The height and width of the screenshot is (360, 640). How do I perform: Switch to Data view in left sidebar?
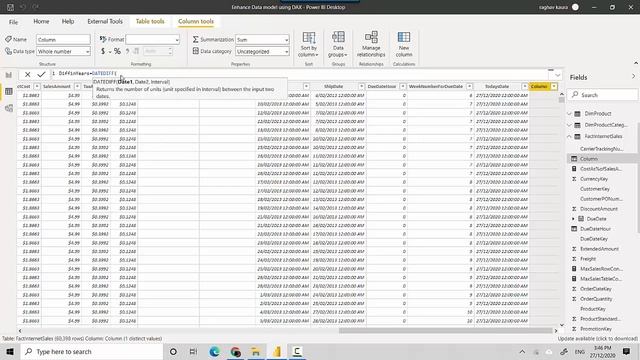tap(9, 91)
